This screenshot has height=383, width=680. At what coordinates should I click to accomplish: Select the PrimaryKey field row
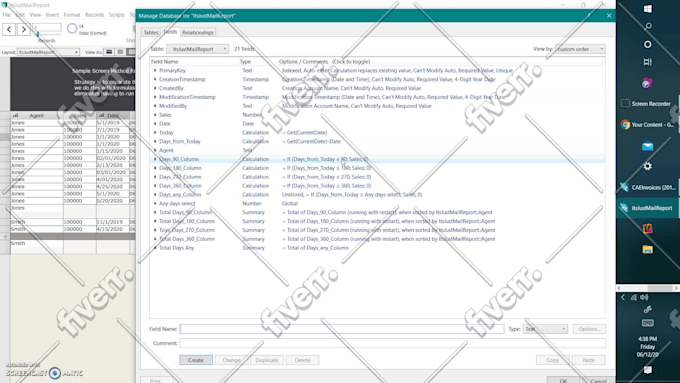click(x=377, y=70)
